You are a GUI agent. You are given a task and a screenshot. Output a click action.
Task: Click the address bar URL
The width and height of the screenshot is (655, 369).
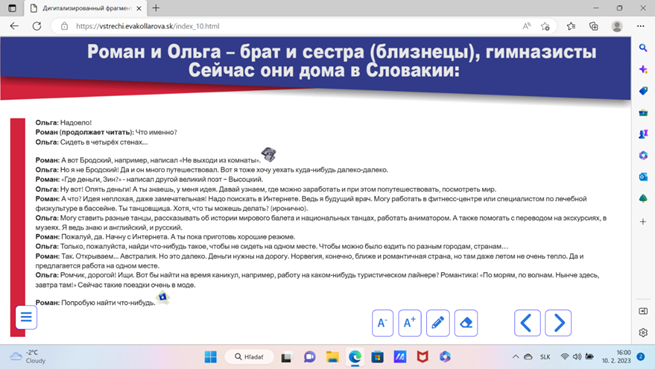click(x=147, y=26)
